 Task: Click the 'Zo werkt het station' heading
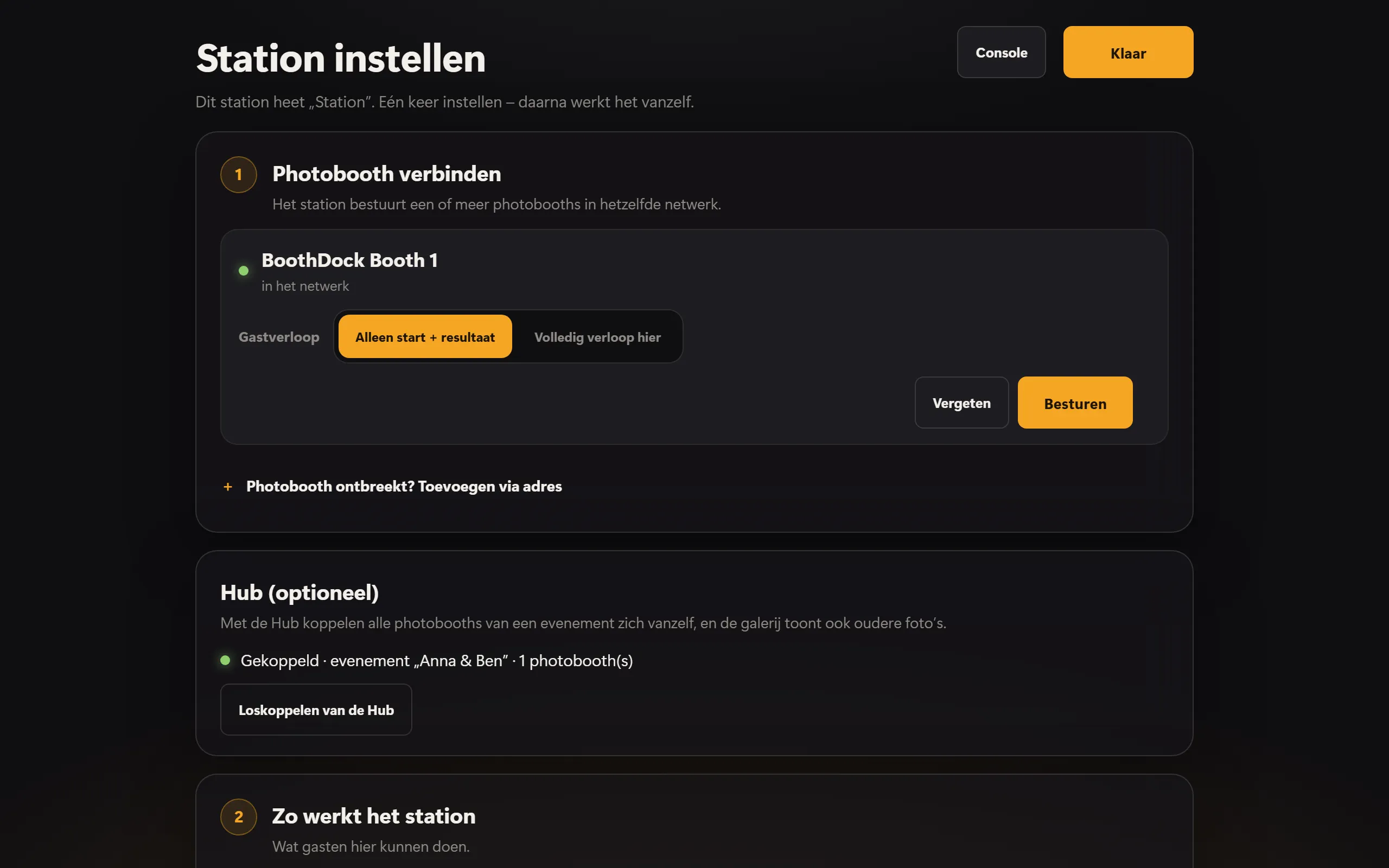coord(374,816)
